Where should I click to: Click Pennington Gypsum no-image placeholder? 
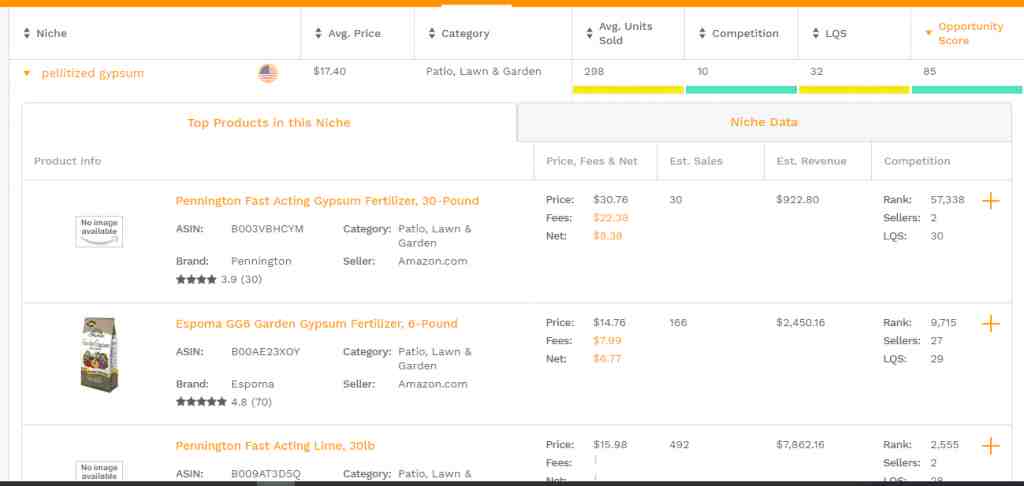pos(99,231)
